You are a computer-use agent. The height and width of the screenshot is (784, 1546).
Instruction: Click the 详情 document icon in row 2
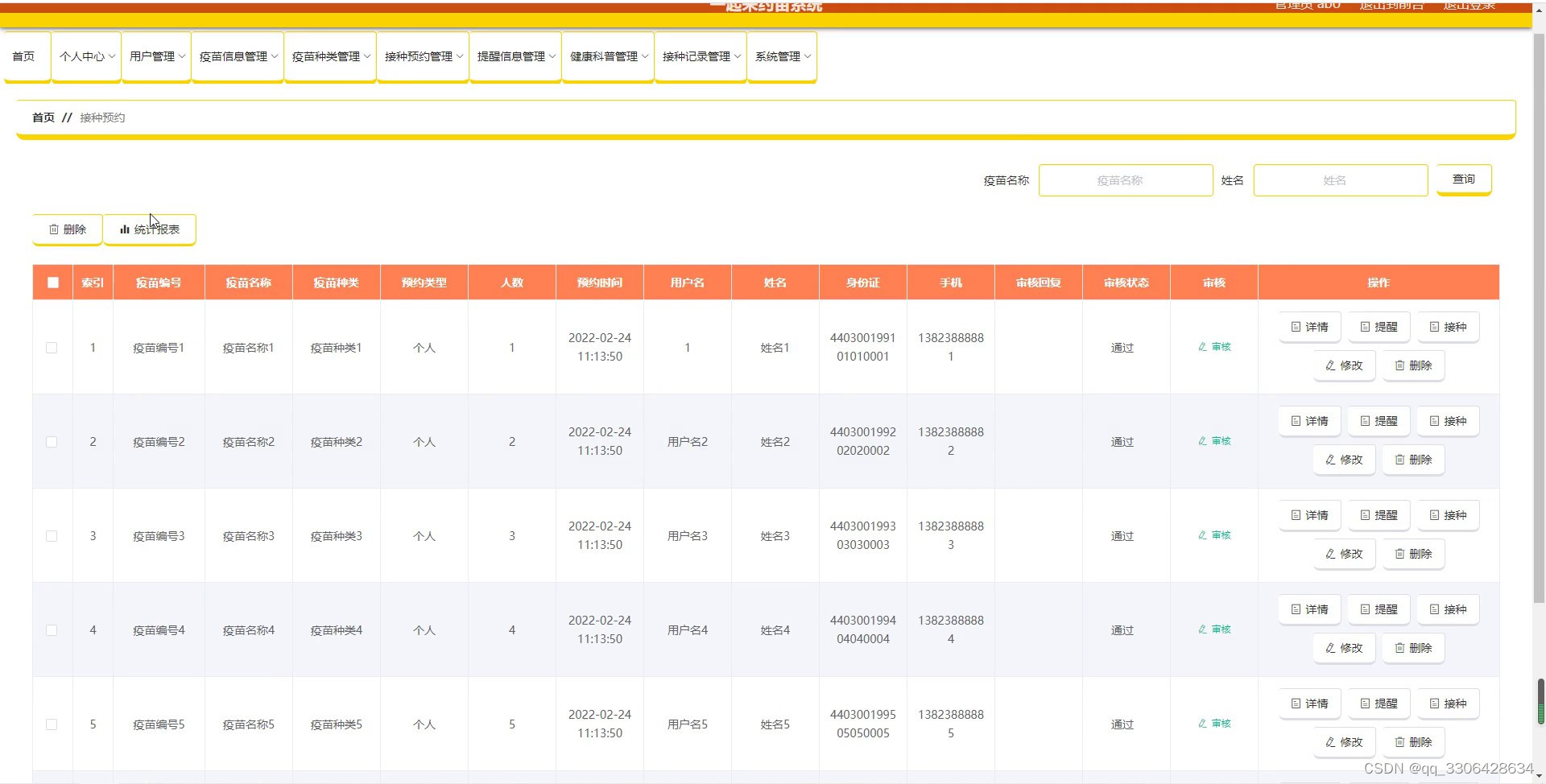tap(1296, 421)
